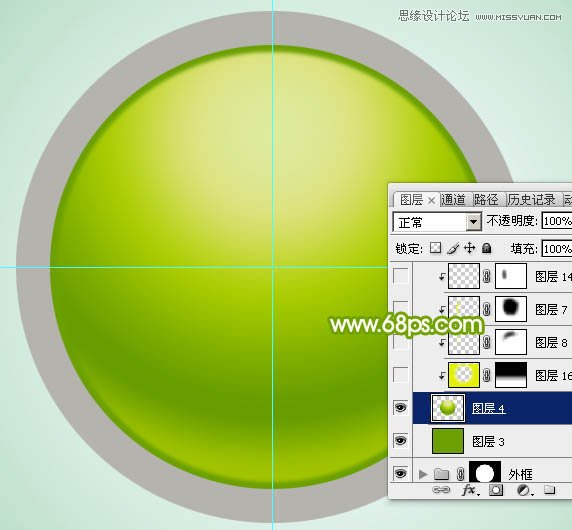Image resolution: width=572 pixels, height=530 pixels.
Task: Show the hidden 图层 16 layer
Action: (x=401, y=375)
